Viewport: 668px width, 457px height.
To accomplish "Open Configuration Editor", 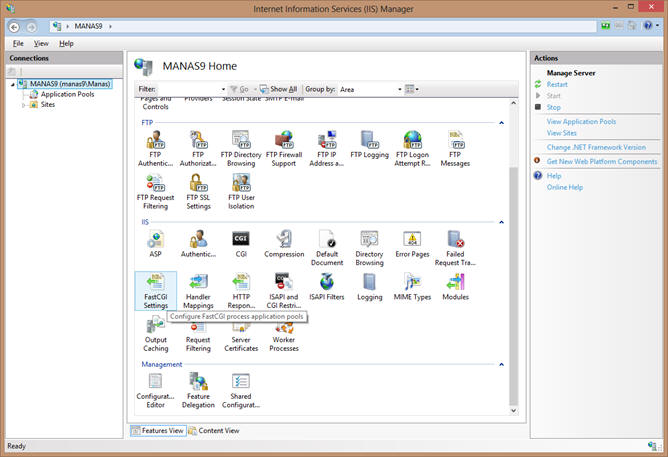I will pos(155,391).
